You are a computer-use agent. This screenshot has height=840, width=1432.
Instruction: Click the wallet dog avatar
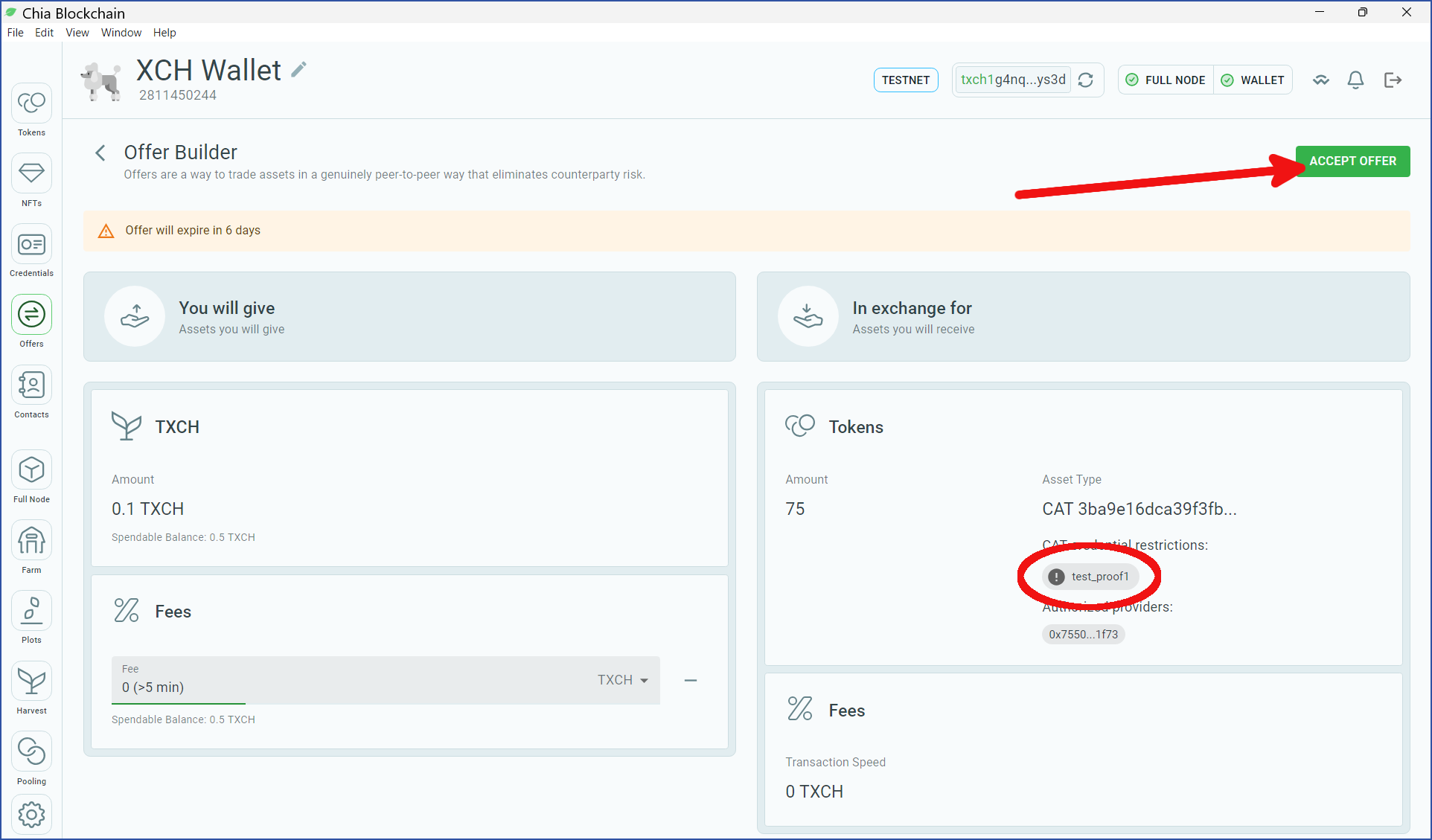point(100,81)
